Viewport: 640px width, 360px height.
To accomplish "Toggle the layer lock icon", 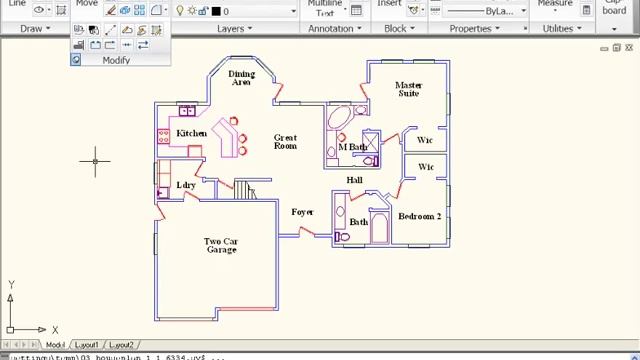I will tap(203, 11).
